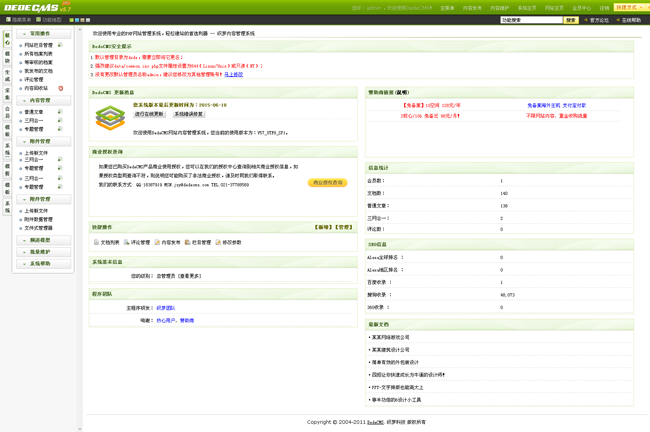The width and height of the screenshot is (650, 432).
Task: Toggle the 隐藏菜单 option in top bar
Action: [18, 19]
